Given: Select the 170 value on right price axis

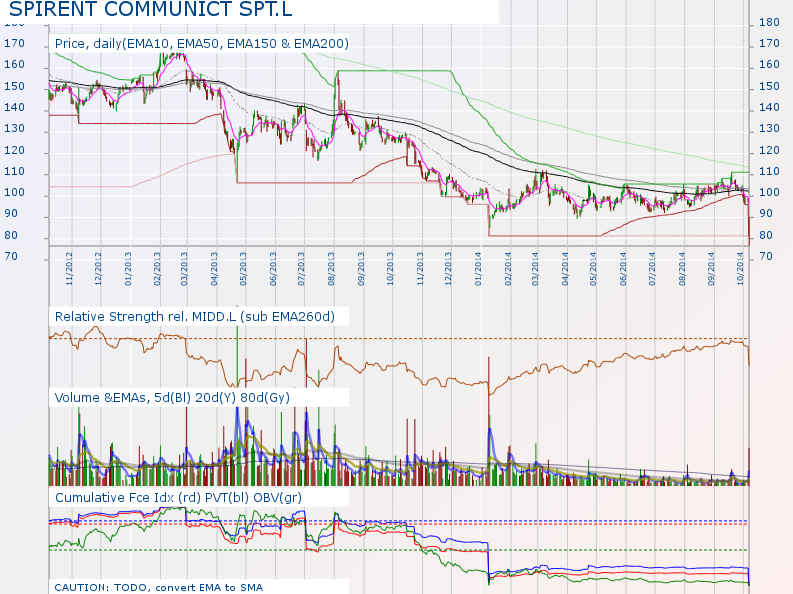Looking at the screenshot, I should pos(769,43).
